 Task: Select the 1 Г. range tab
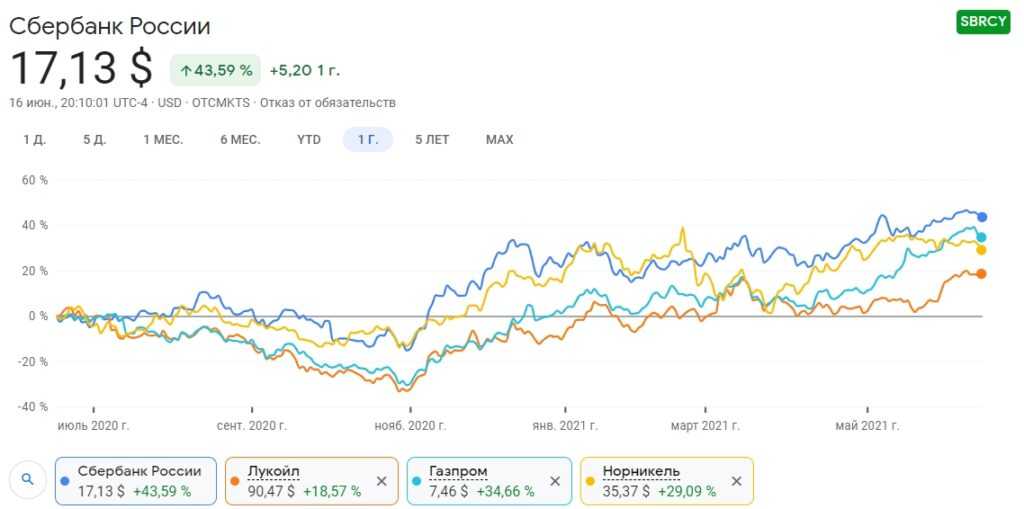point(367,139)
